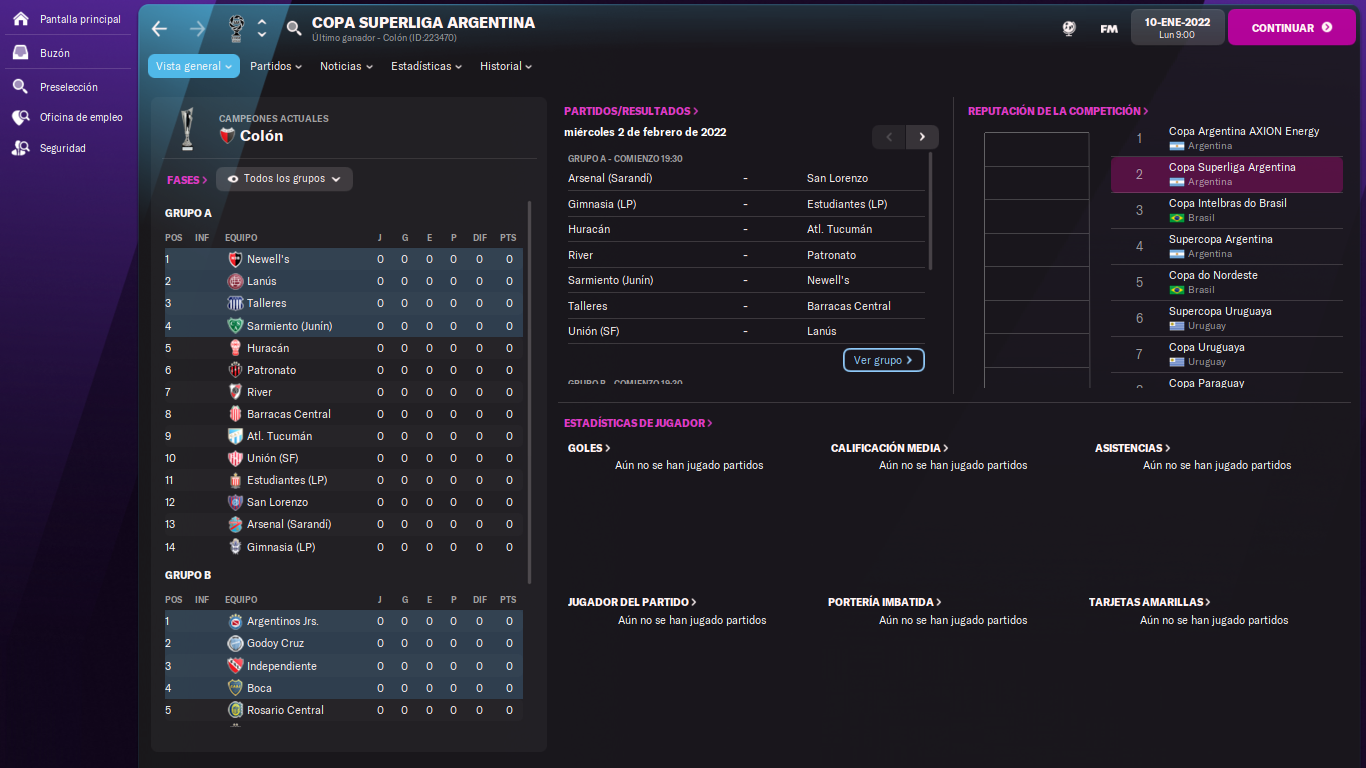Click Talleres club crest
Viewport: 1366px width, 768px height.
(235, 303)
